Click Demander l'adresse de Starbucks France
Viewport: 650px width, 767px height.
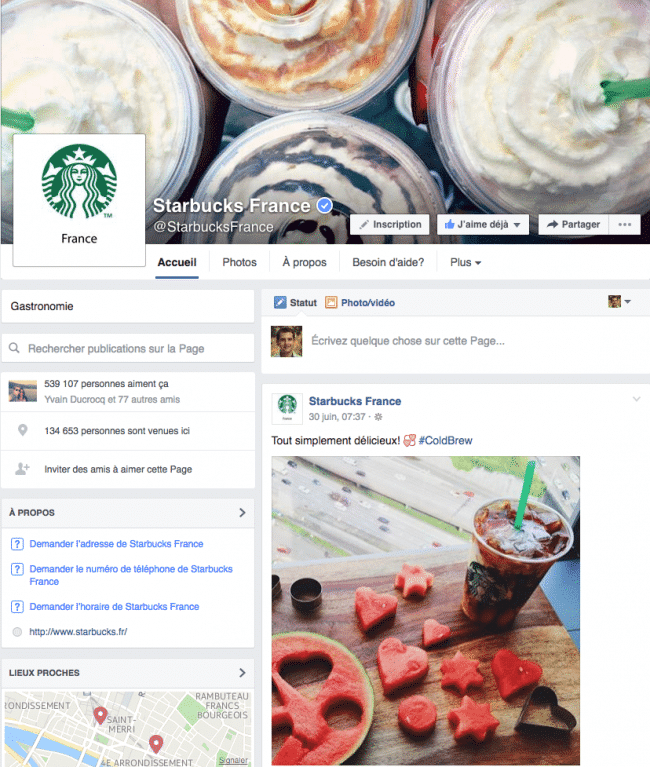(x=116, y=544)
